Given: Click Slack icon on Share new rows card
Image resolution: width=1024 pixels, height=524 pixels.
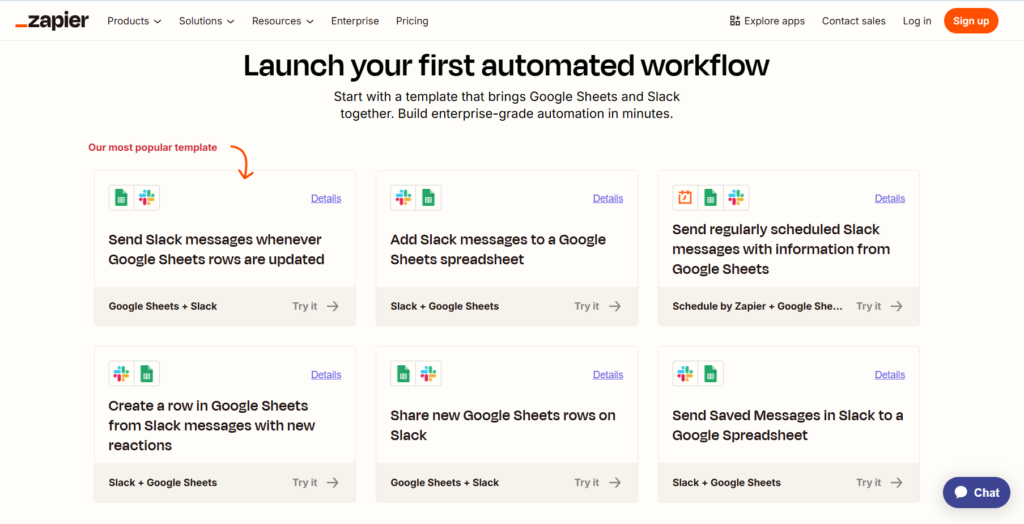Looking at the screenshot, I should point(428,374).
